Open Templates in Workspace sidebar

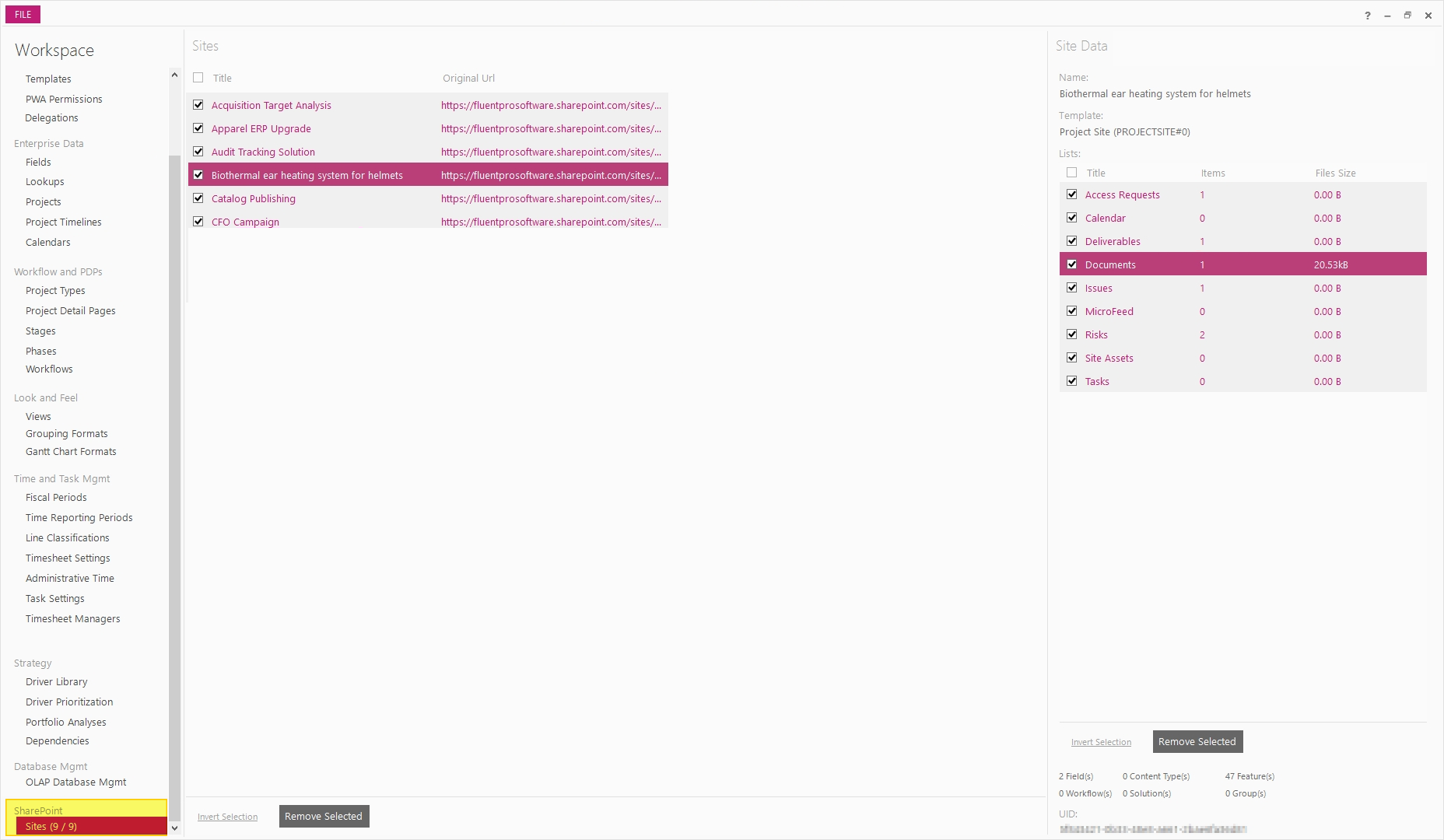pos(48,79)
